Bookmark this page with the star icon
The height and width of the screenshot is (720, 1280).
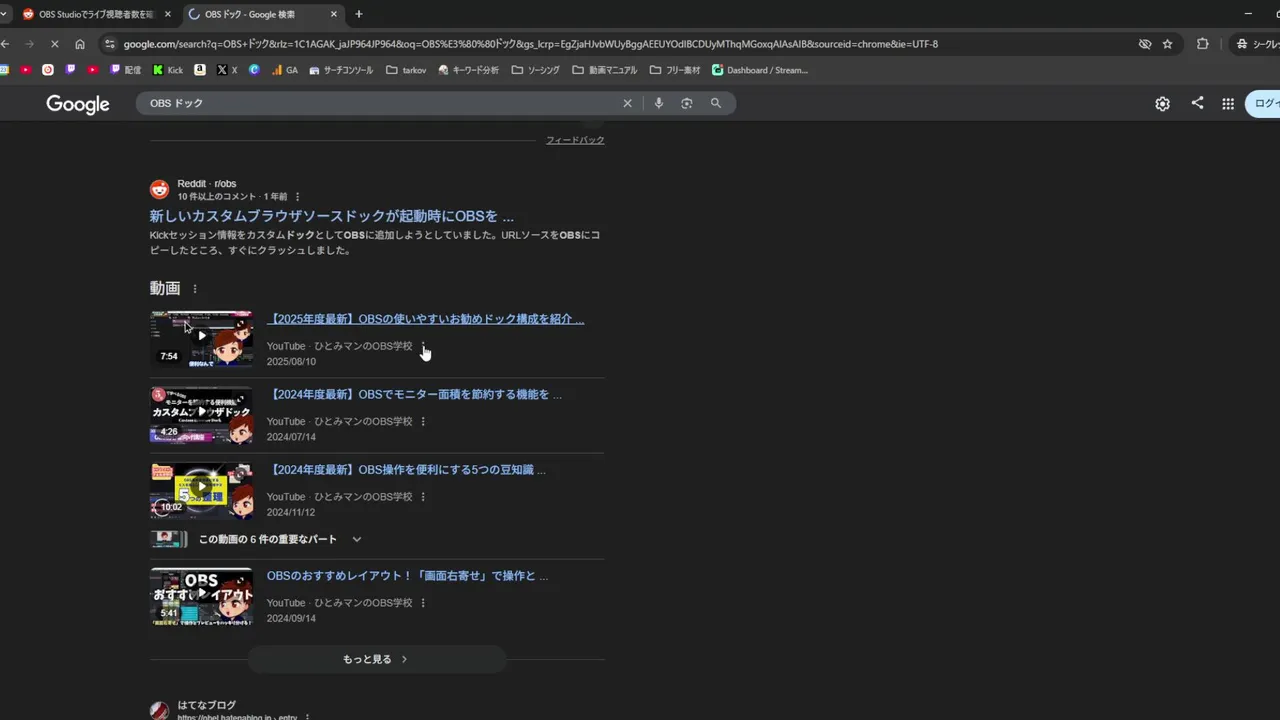1167,44
